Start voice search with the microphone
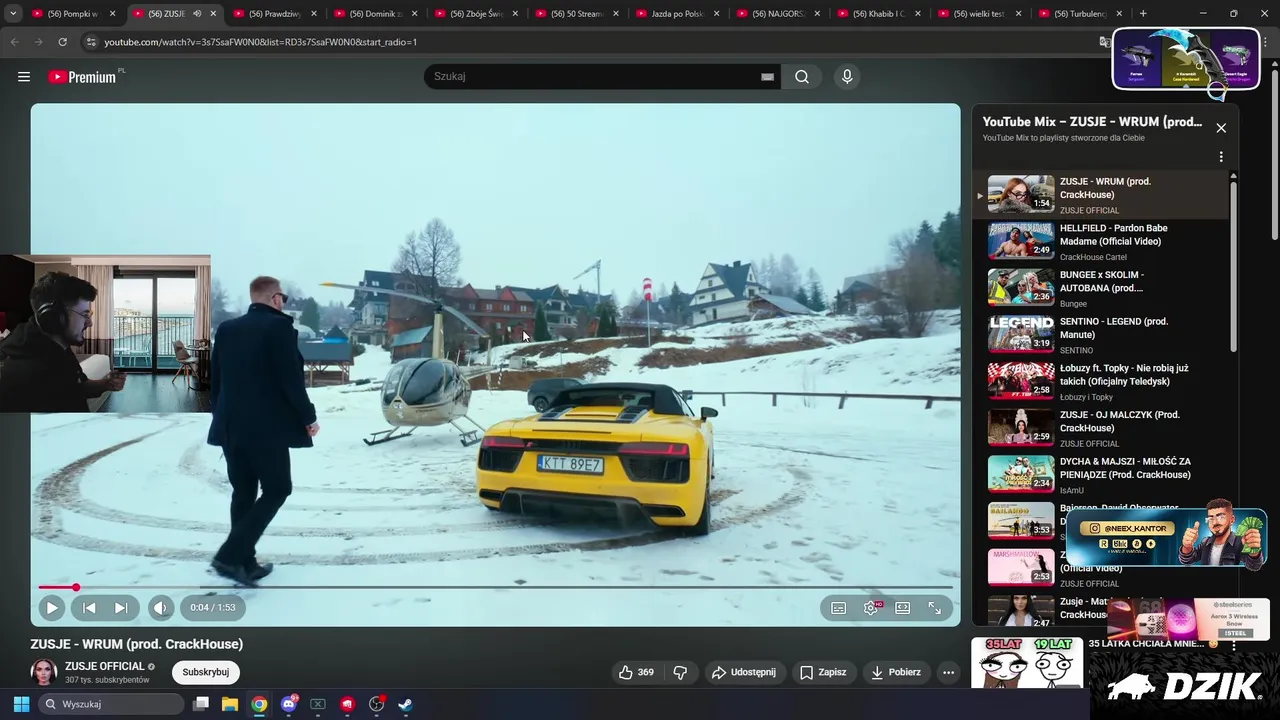 (x=847, y=77)
